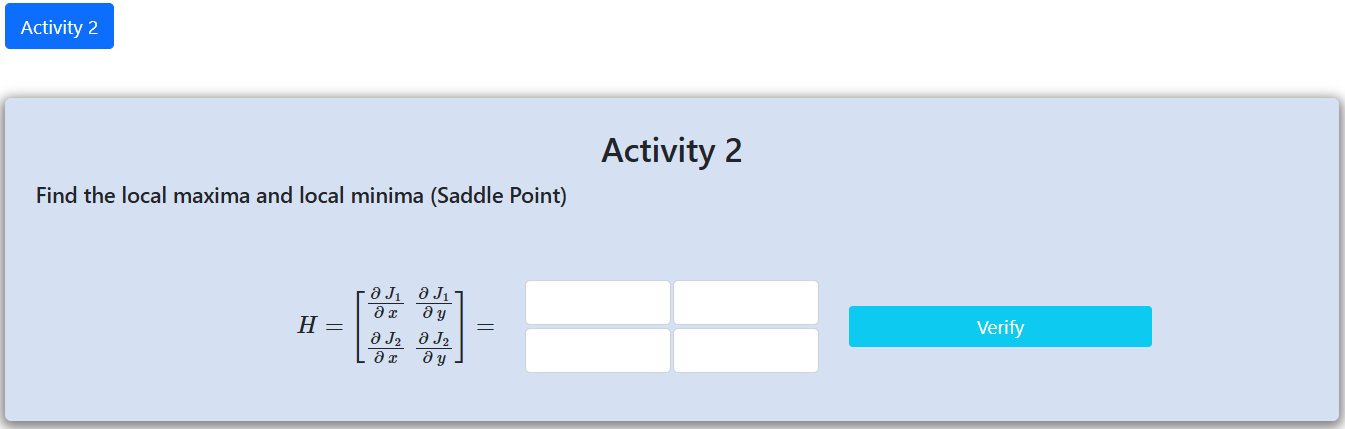Click the Activity 2 card heading
Image resolution: width=1345 pixels, height=429 pixels.
[671, 151]
